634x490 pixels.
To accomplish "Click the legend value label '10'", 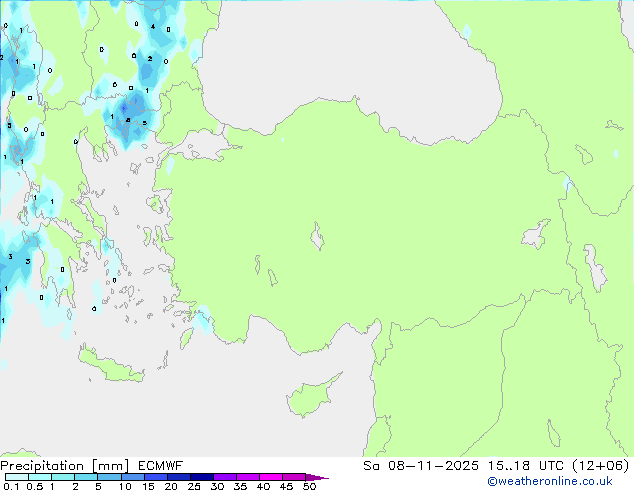I will [x=125, y=486].
